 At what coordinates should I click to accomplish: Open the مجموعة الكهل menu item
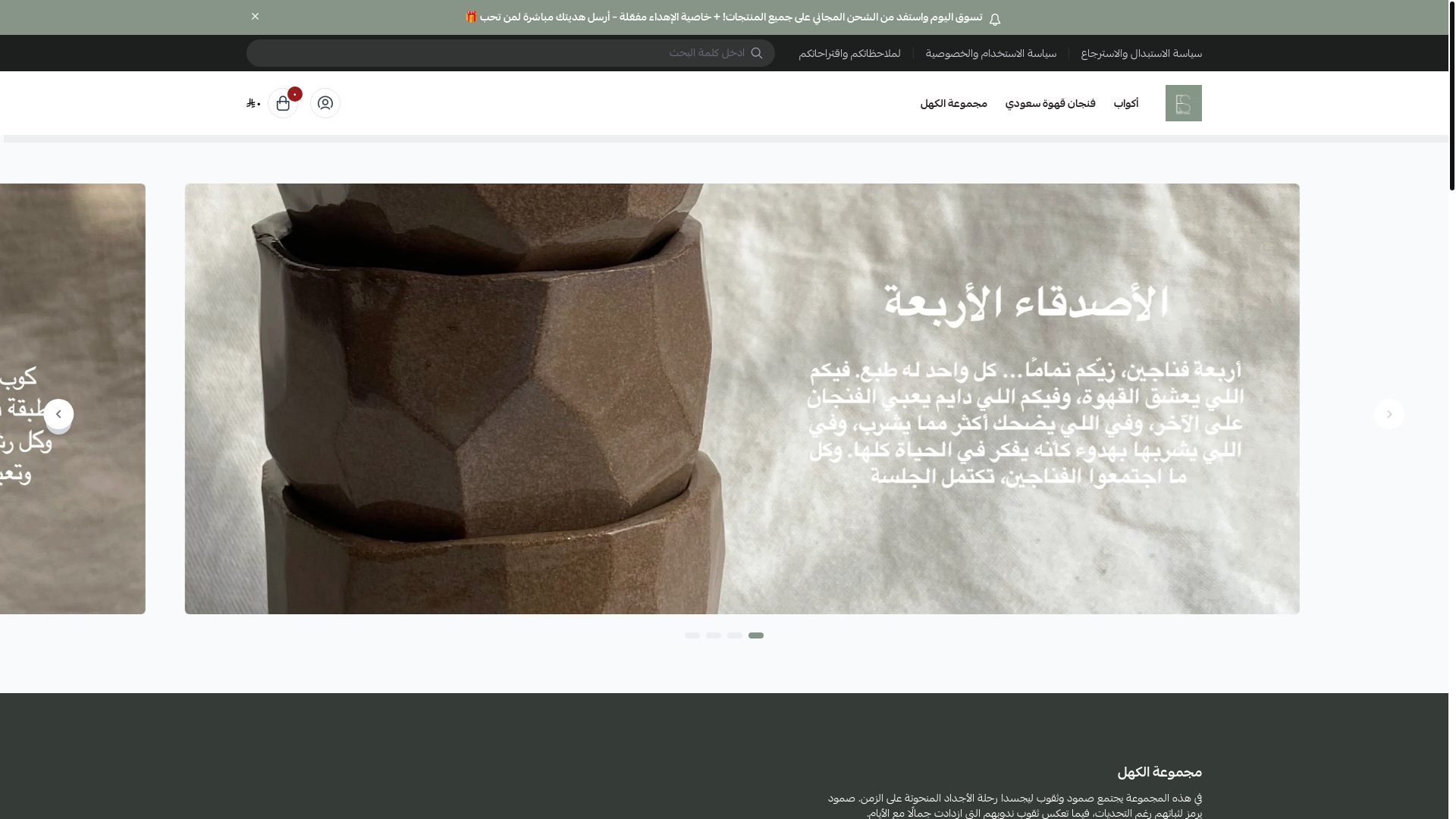(953, 104)
